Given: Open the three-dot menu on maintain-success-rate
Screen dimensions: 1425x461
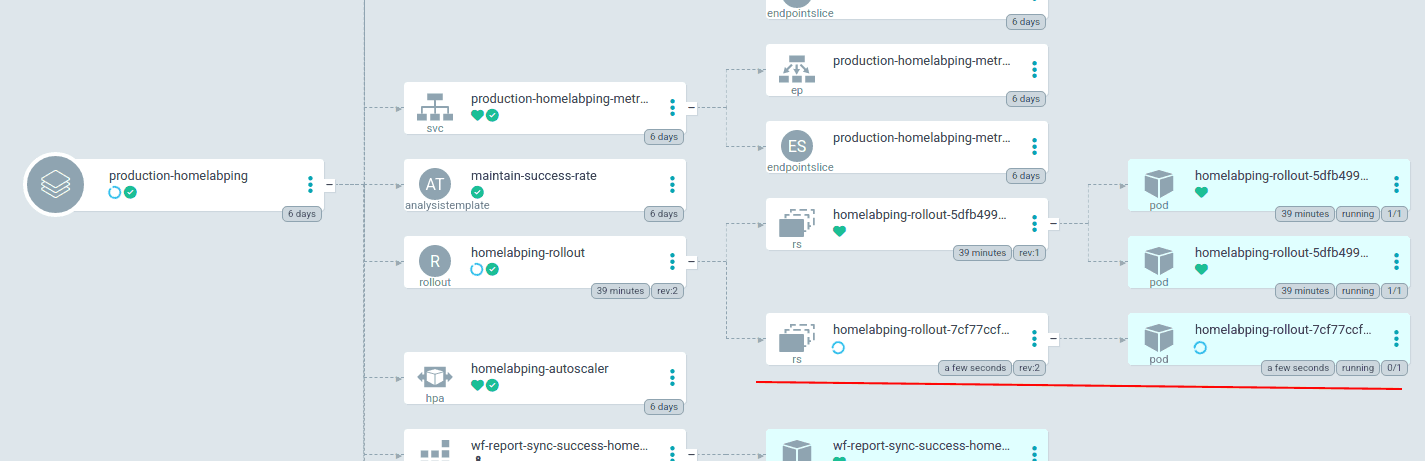Looking at the screenshot, I should (672, 184).
